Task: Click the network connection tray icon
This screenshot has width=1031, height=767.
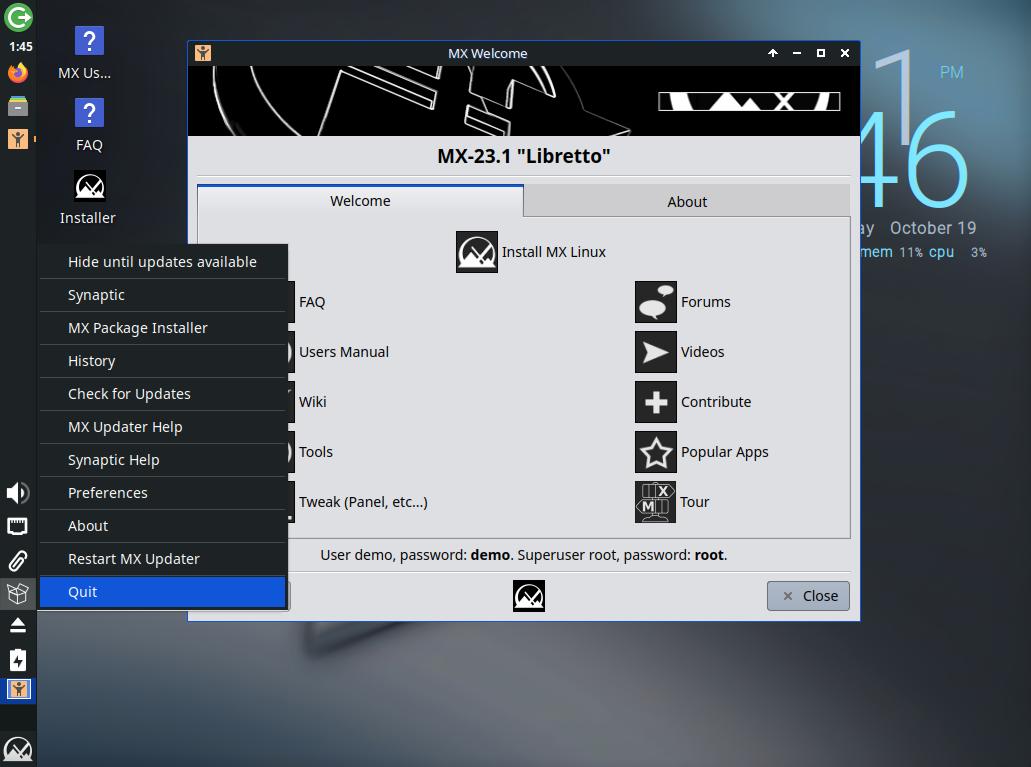Action: pos(18,526)
